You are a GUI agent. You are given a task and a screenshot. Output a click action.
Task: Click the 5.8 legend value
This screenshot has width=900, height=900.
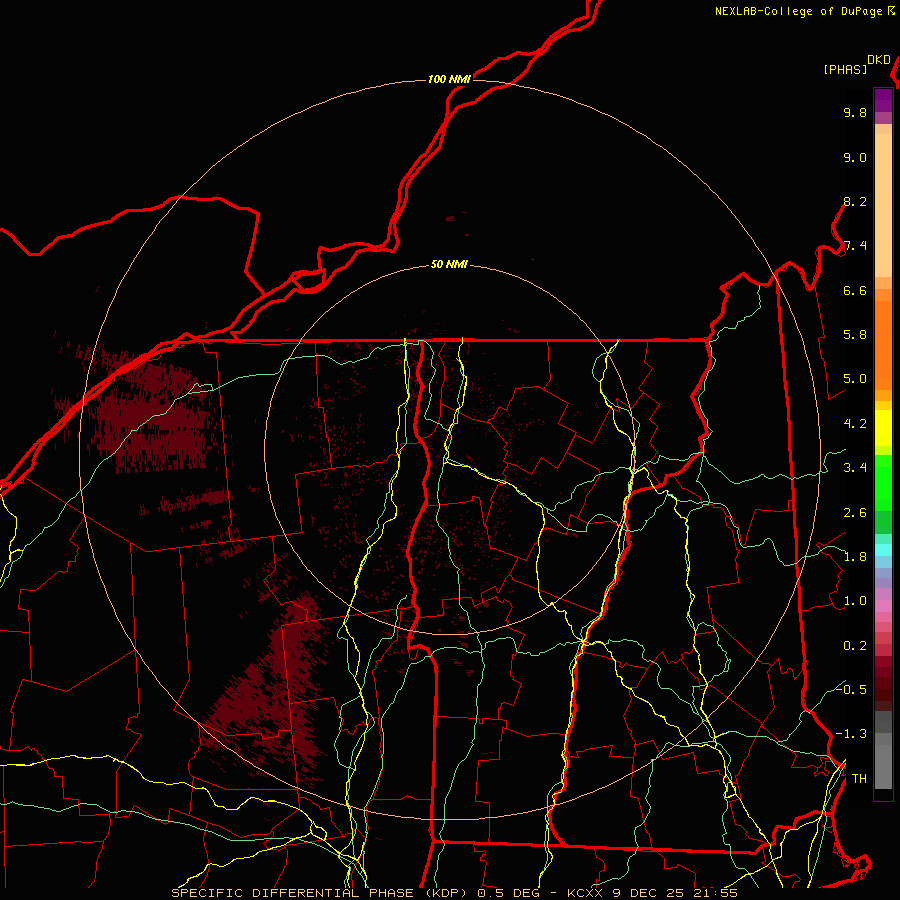pos(855,335)
